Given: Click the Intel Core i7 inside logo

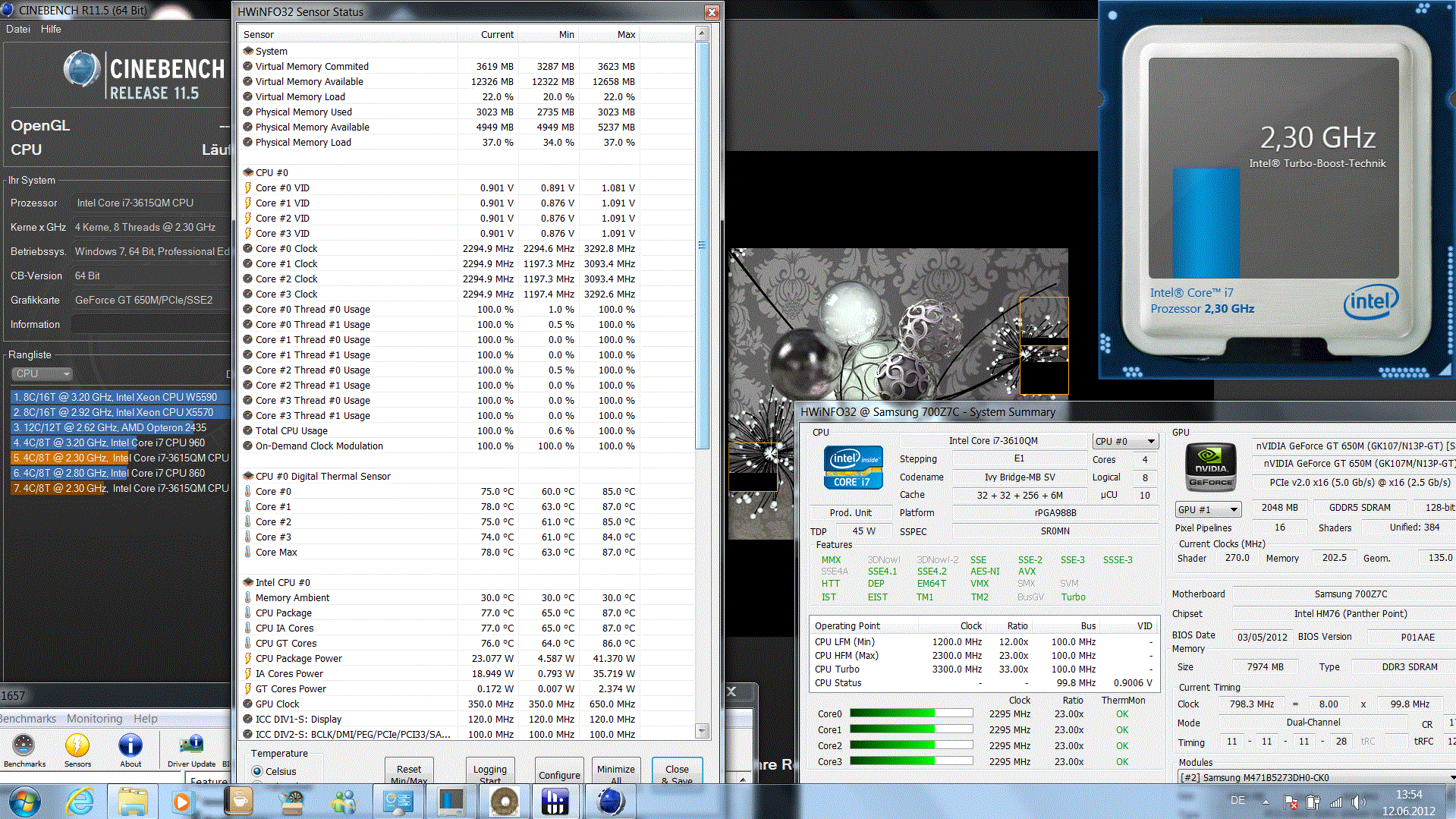Looking at the screenshot, I should (x=853, y=467).
